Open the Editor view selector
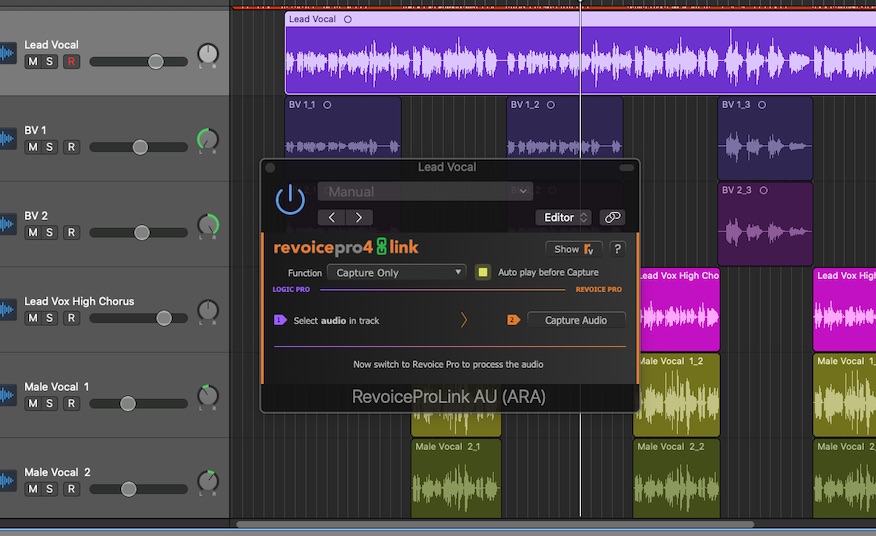Viewport: 876px width, 536px height. click(563, 217)
